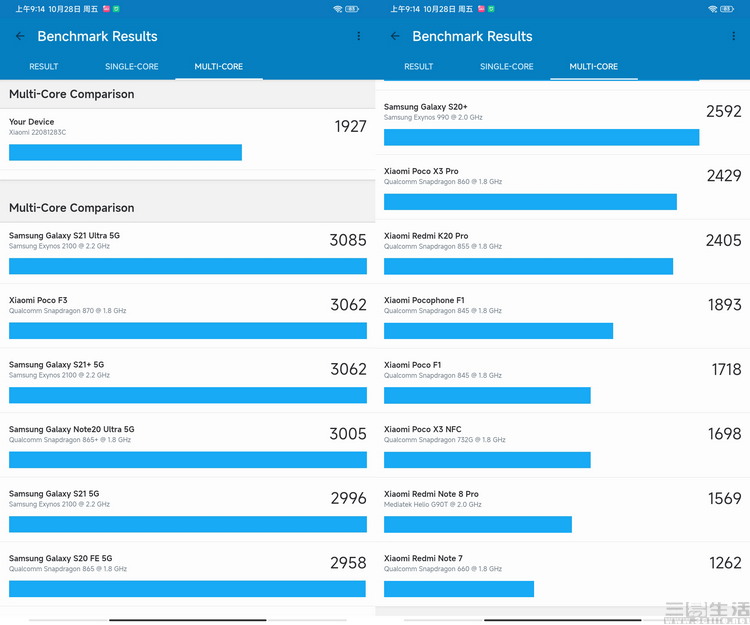750x625 pixels.
Task: Open Xiaomi Poco X3 NFC entry
Action: coord(562,446)
